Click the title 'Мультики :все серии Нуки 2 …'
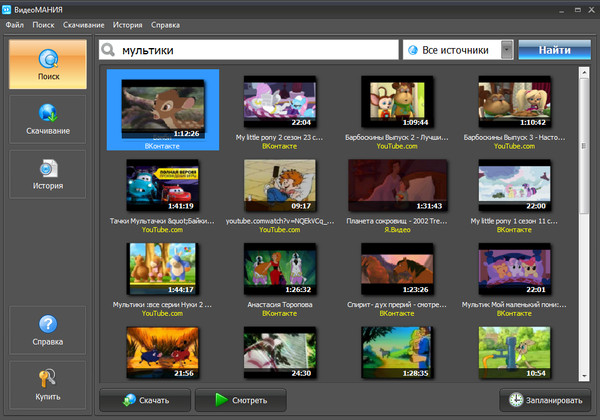 [x=162, y=305]
